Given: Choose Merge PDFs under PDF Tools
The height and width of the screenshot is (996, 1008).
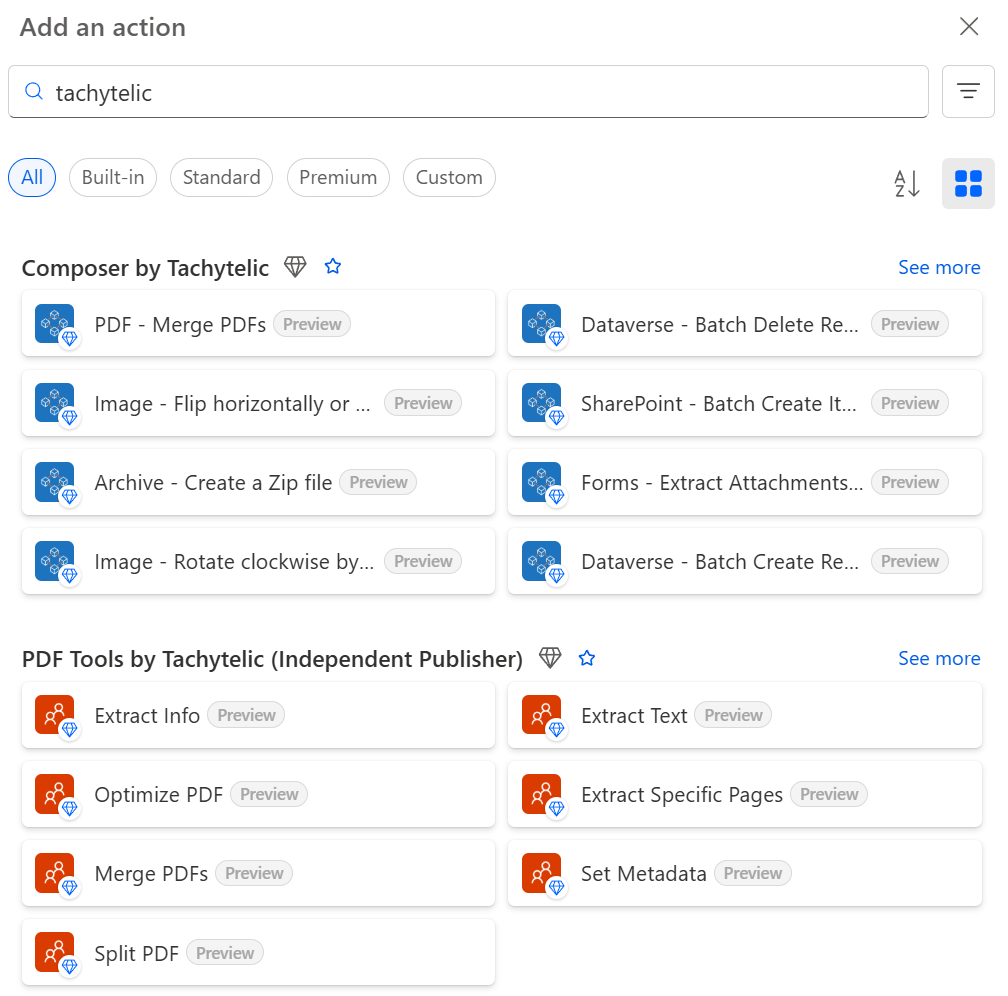Looking at the screenshot, I should (258, 873).
